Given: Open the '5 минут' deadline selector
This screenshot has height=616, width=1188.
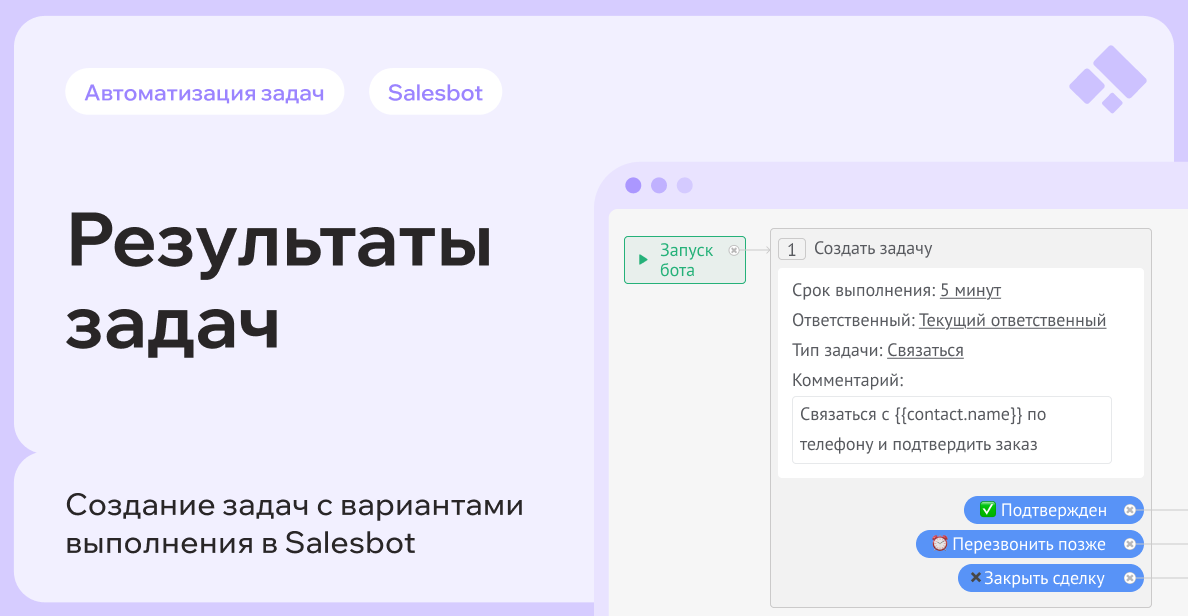Looking at the screenshot, I should coord(971,290).
